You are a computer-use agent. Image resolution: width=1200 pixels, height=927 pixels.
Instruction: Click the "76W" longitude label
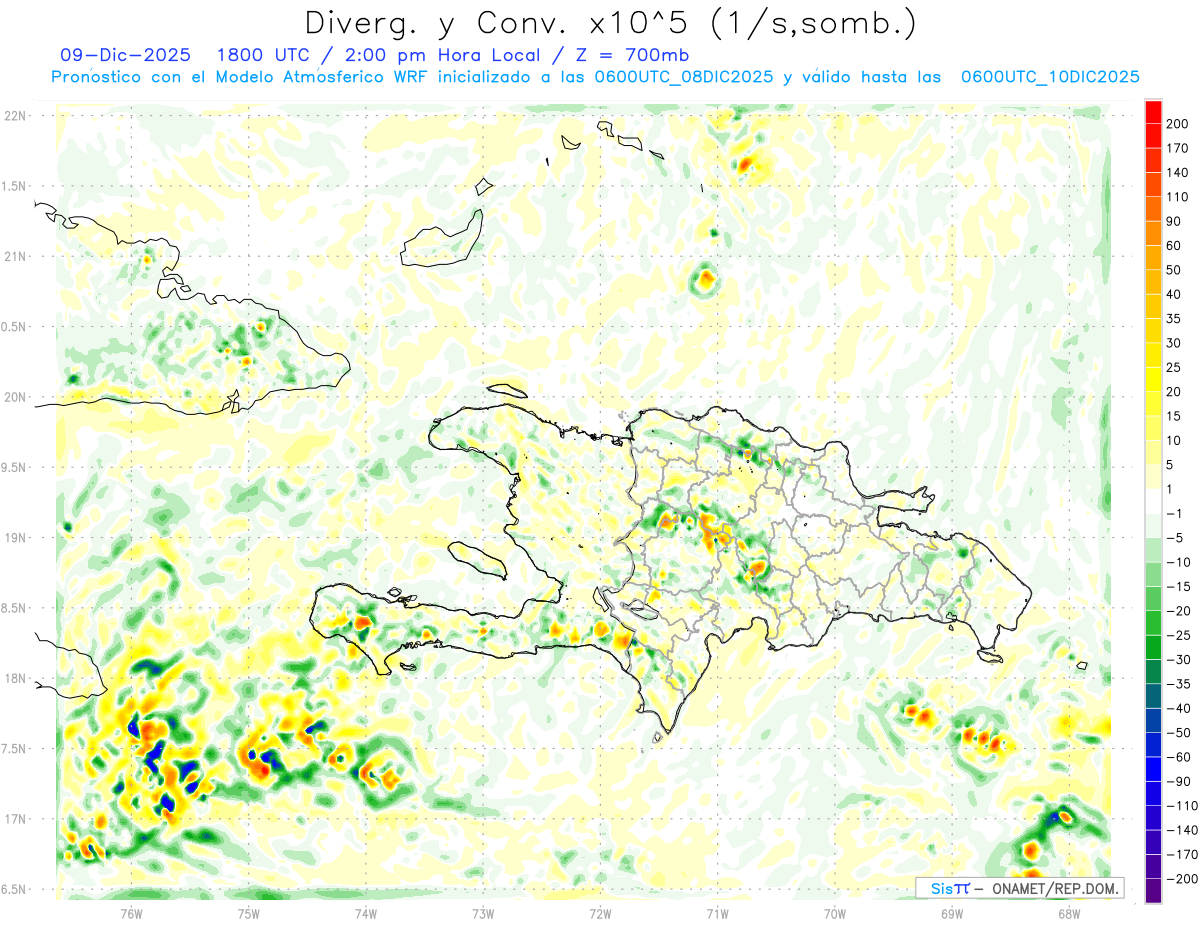coord(132,914)
